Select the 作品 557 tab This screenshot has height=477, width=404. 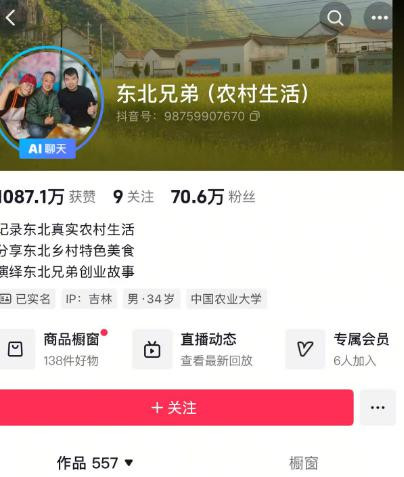pos(87,463)
